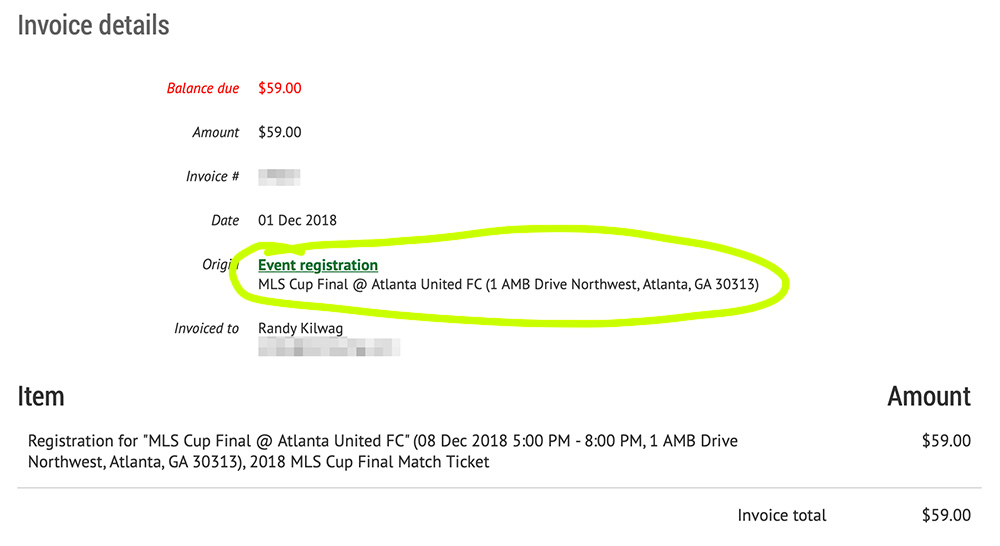Select the 01 Dec 2018 date value
Screen dimensions: 1000x546
298,220
